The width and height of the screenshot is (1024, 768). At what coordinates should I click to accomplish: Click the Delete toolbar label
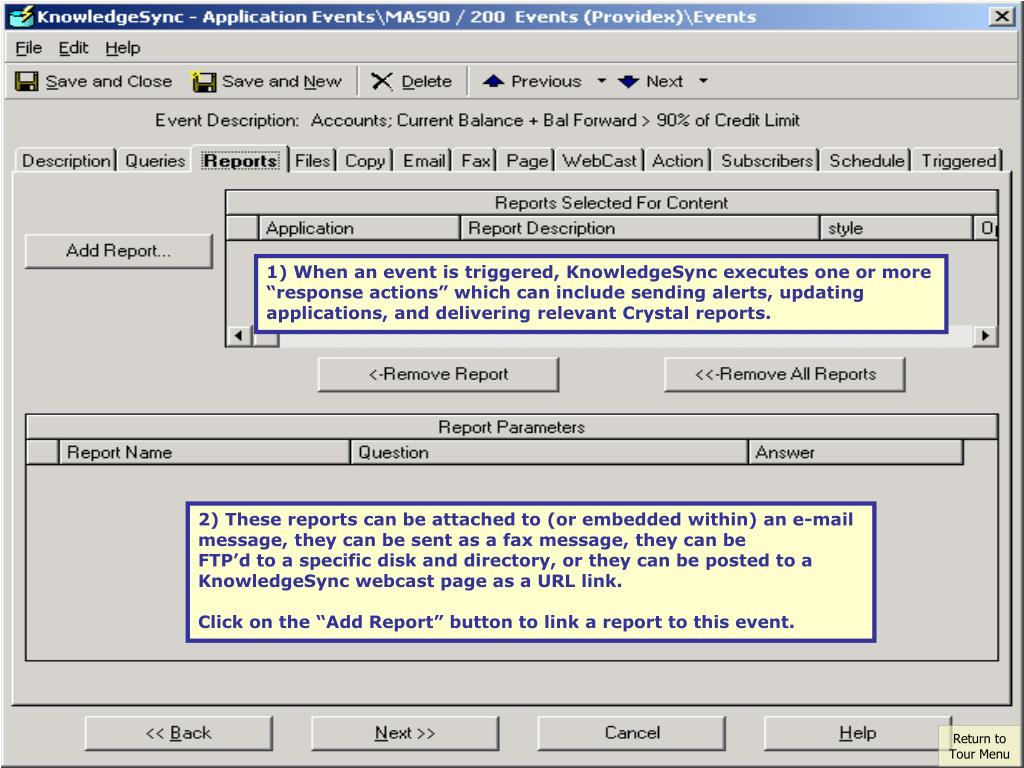click(426, 82)
